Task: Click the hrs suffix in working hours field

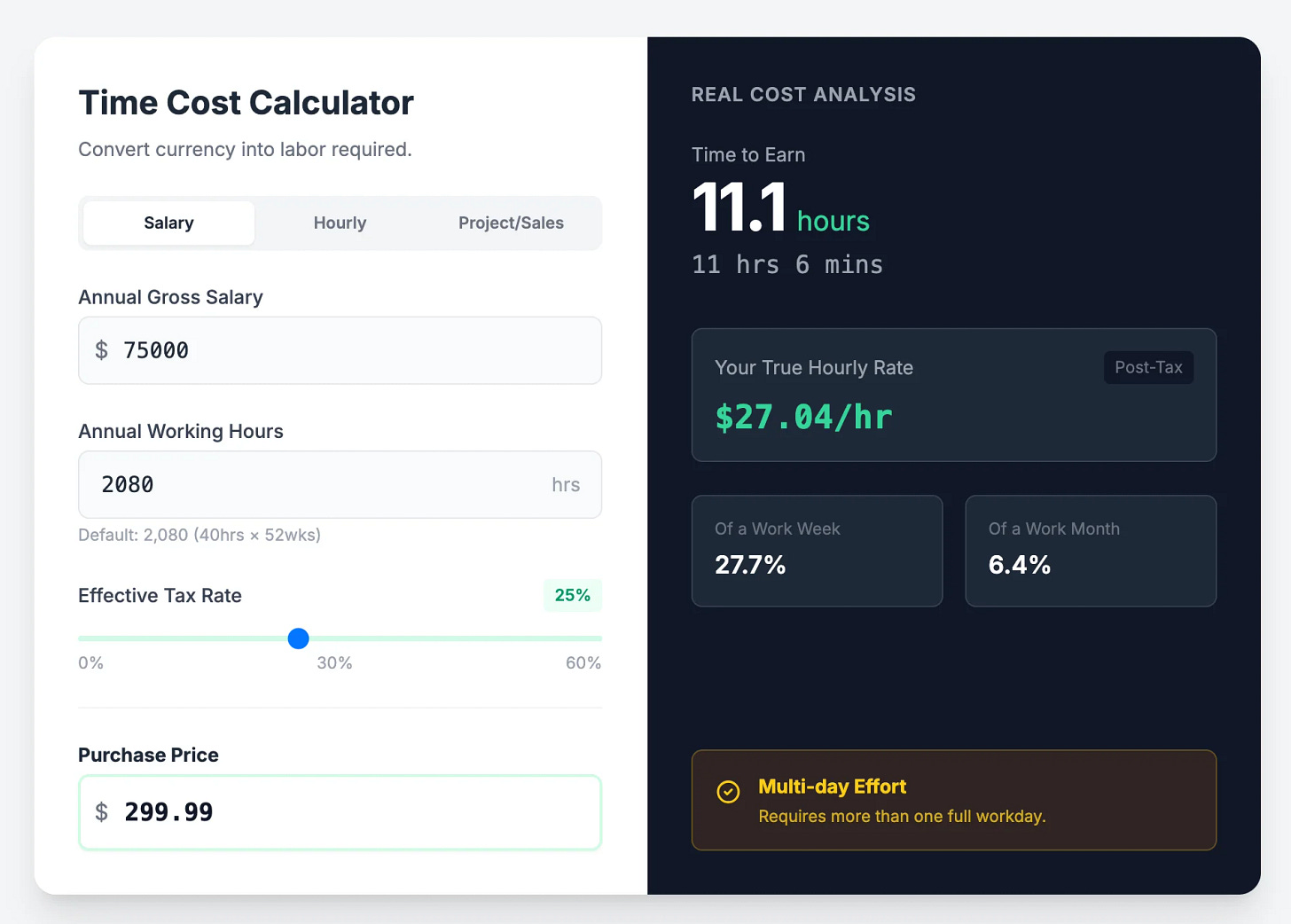Action: pyautogui.click(x=566, y=485)
